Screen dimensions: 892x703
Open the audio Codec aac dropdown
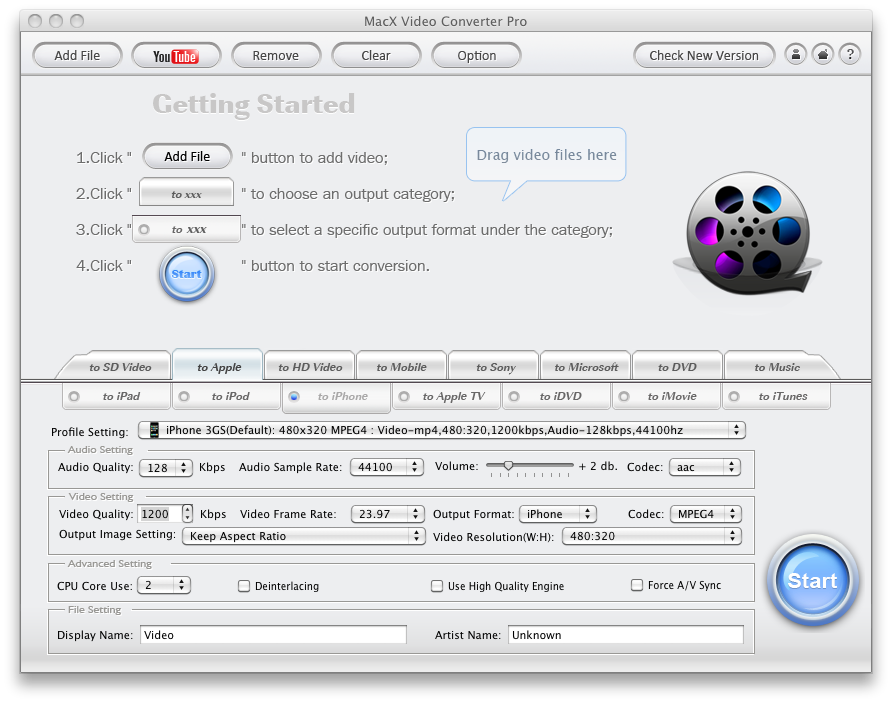coord(705,467)
